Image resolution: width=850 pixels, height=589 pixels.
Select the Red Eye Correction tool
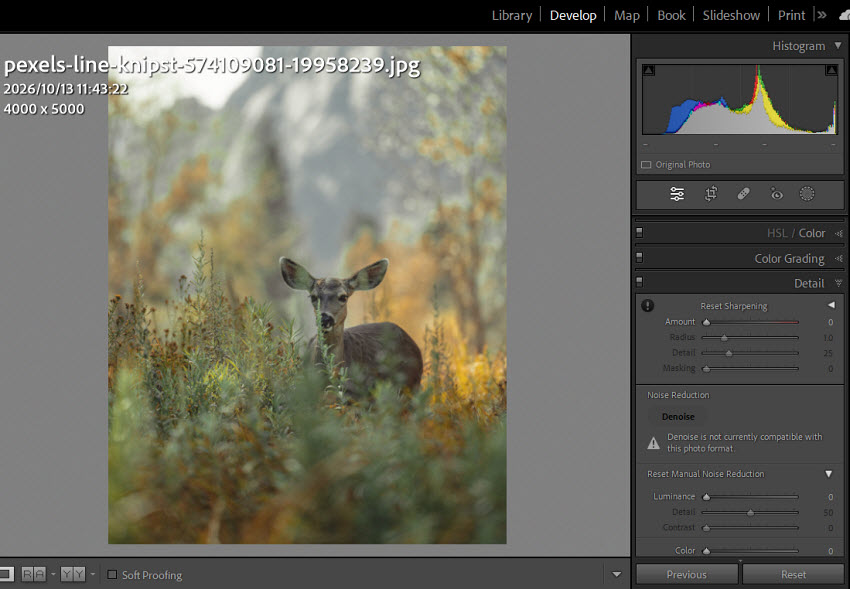tap(776, 194)
